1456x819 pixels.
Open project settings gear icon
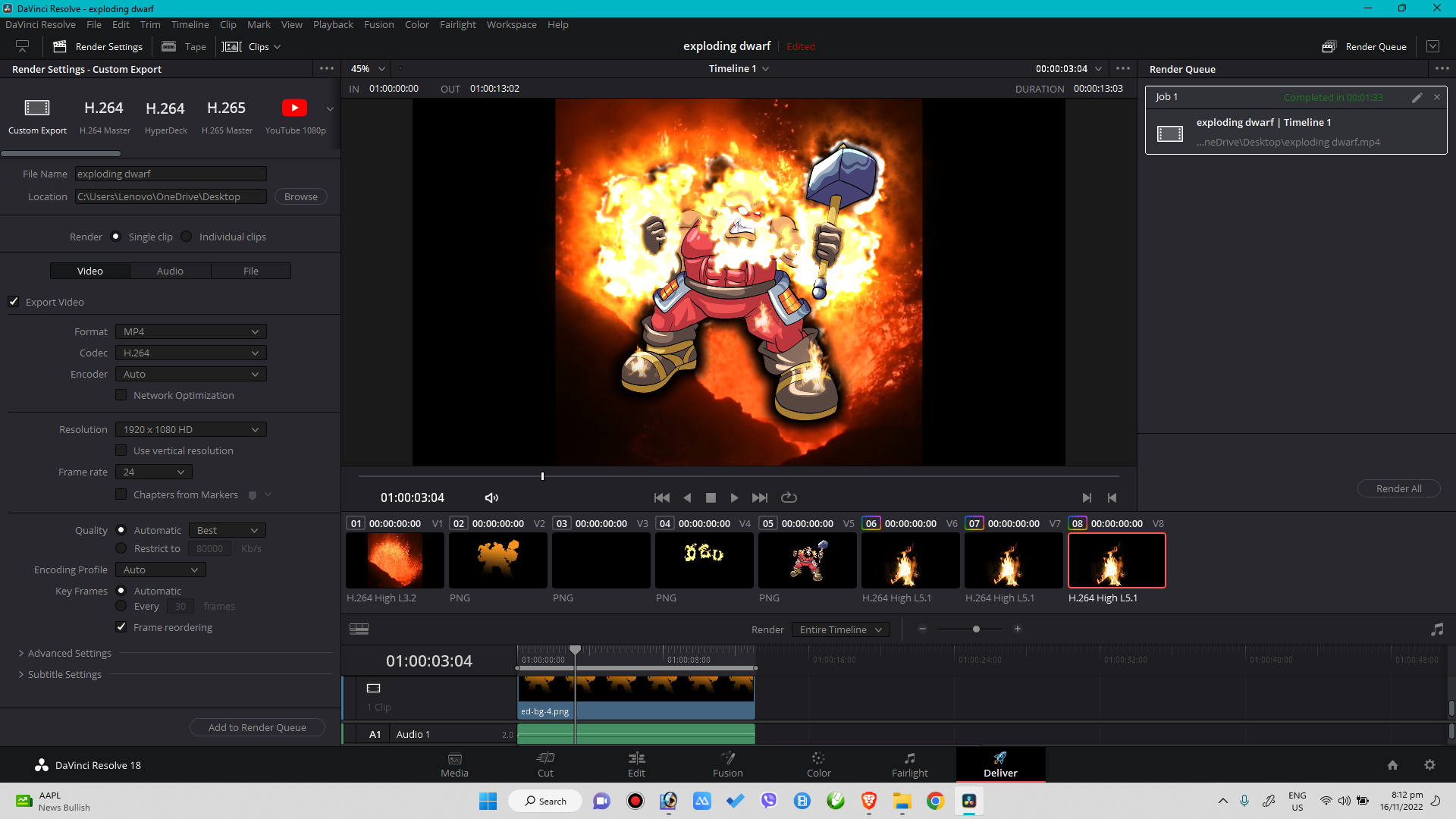pos(1429,765)
